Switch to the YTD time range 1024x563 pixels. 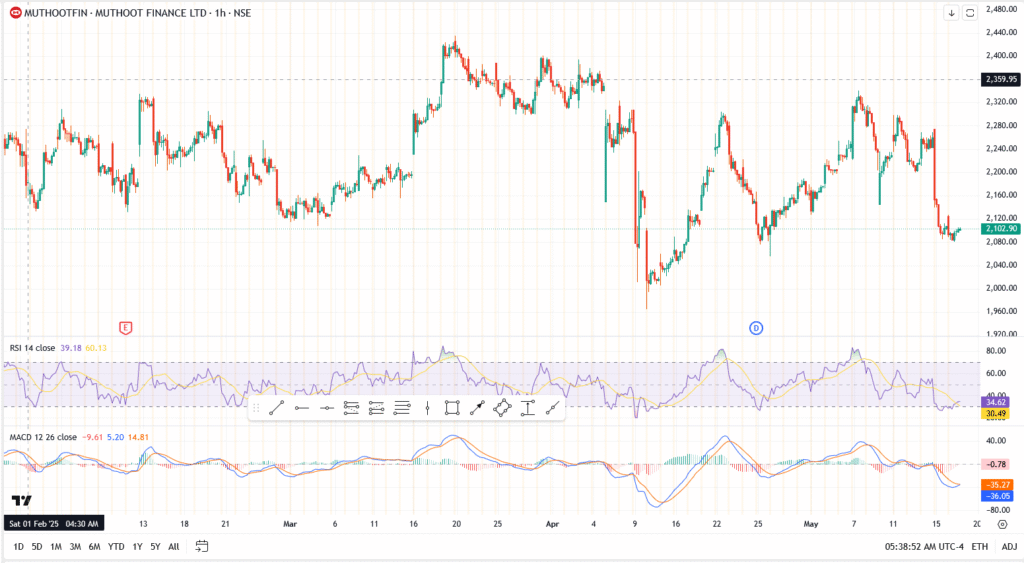coord(116,546)
